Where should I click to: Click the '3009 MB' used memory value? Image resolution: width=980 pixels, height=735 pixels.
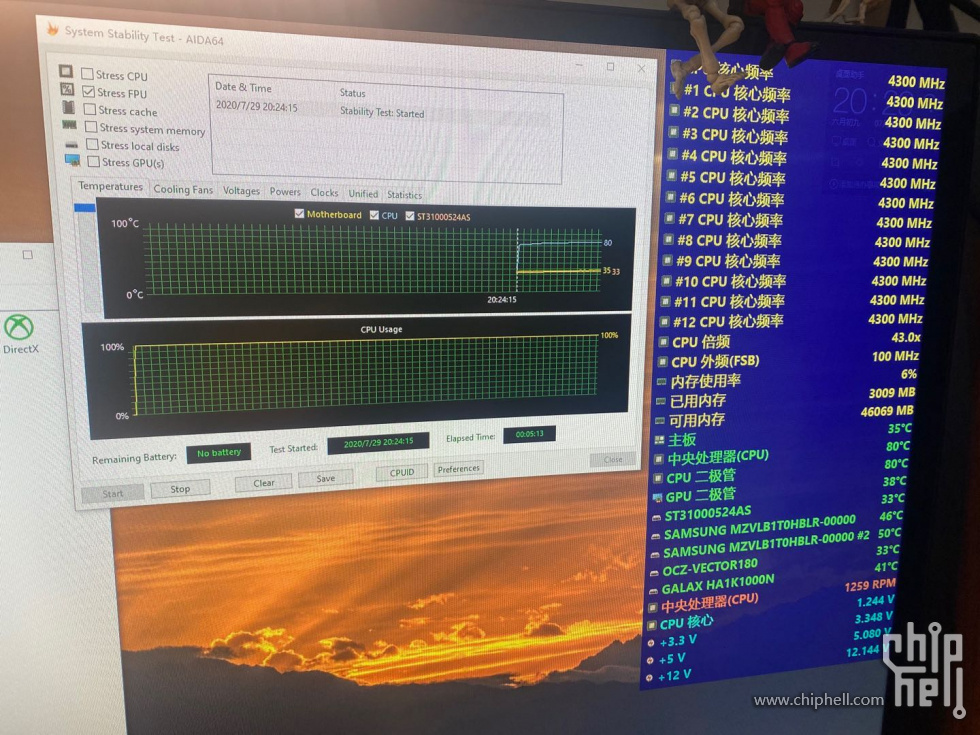click(892, 392)
